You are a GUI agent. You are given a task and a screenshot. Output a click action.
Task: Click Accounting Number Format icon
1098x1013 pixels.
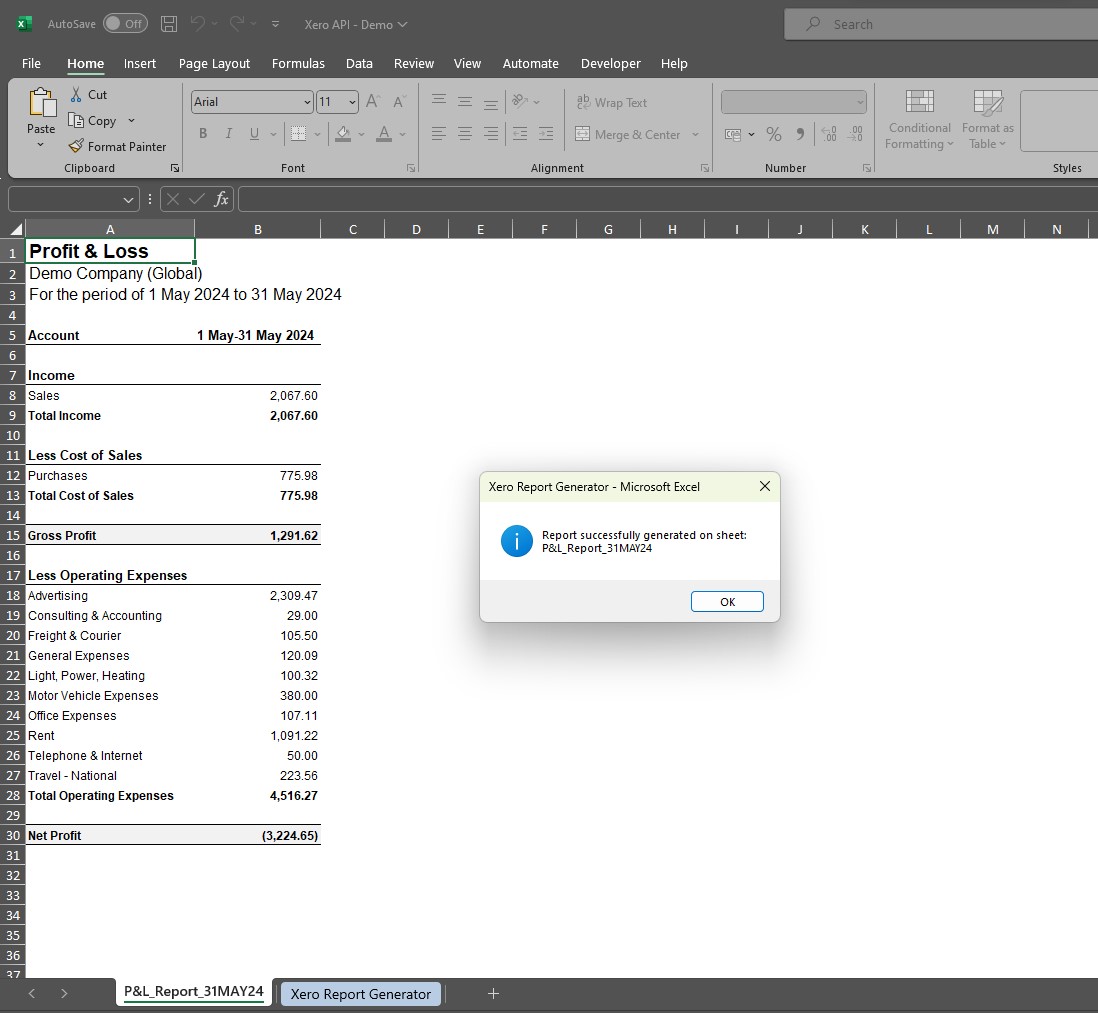(732, 134)
